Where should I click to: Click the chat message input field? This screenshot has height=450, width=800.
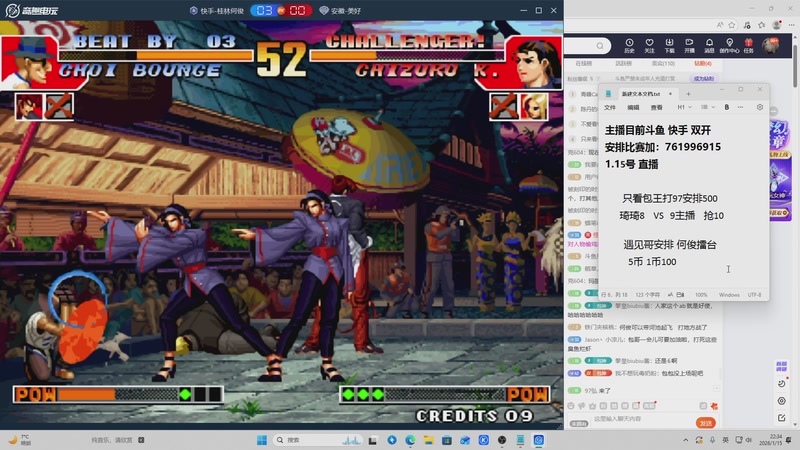642,419
